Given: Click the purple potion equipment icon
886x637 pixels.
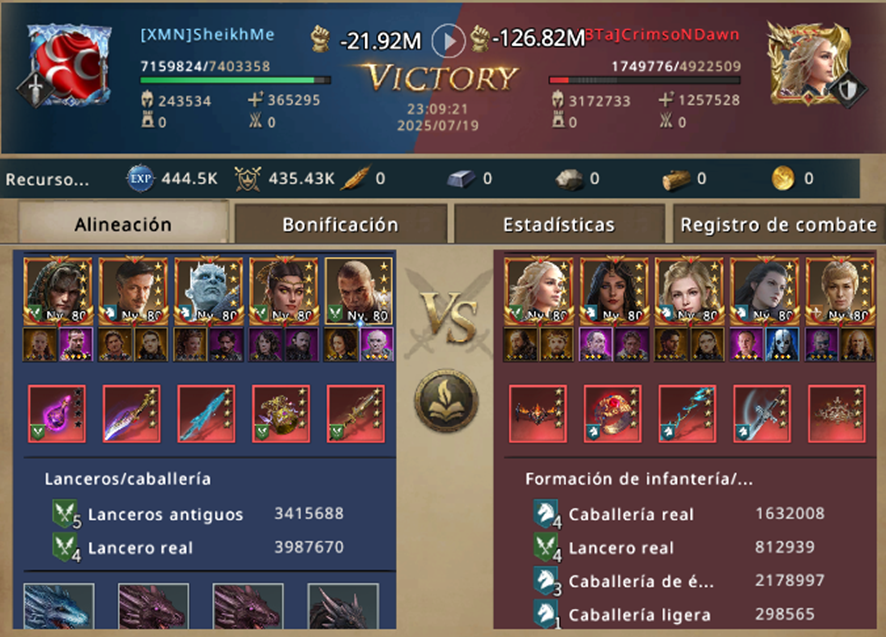Looking at the screenshot, I should coord(57,414).
